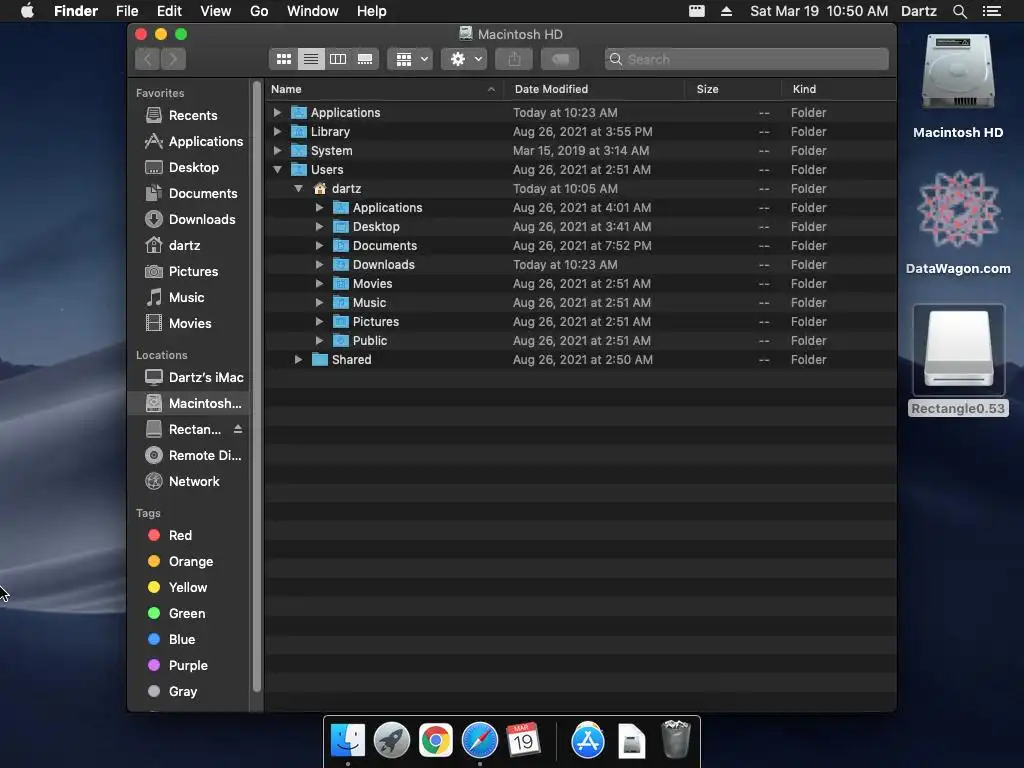Click the Edit Tags toolbar button

point(560,59)
